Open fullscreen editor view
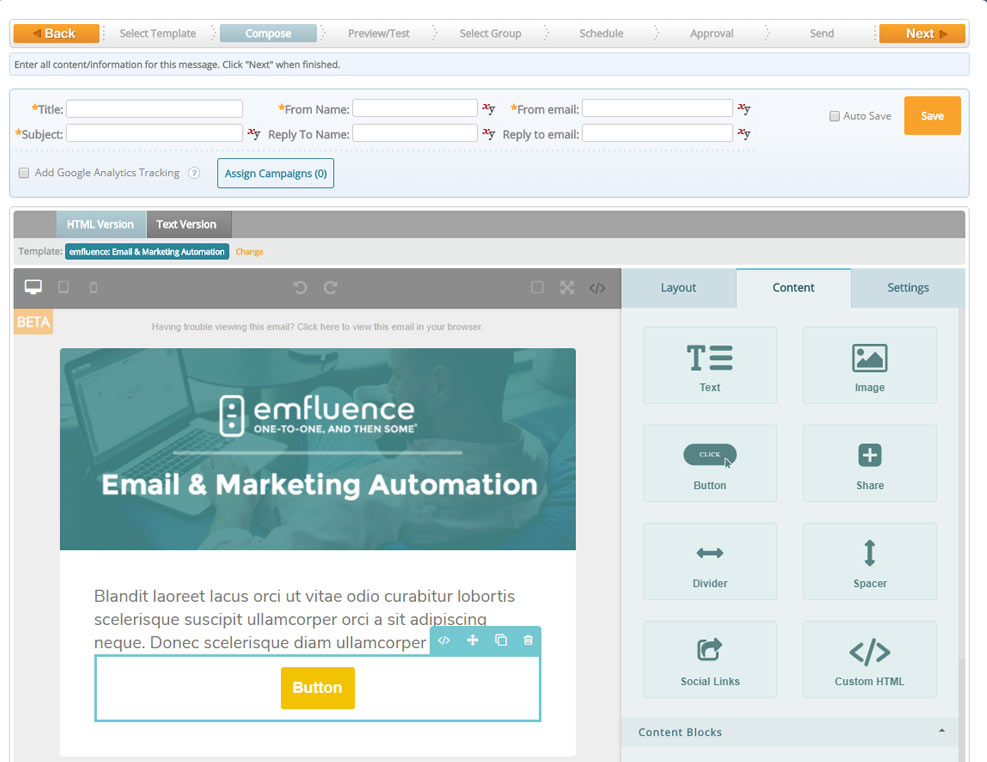 coord(567,288)
